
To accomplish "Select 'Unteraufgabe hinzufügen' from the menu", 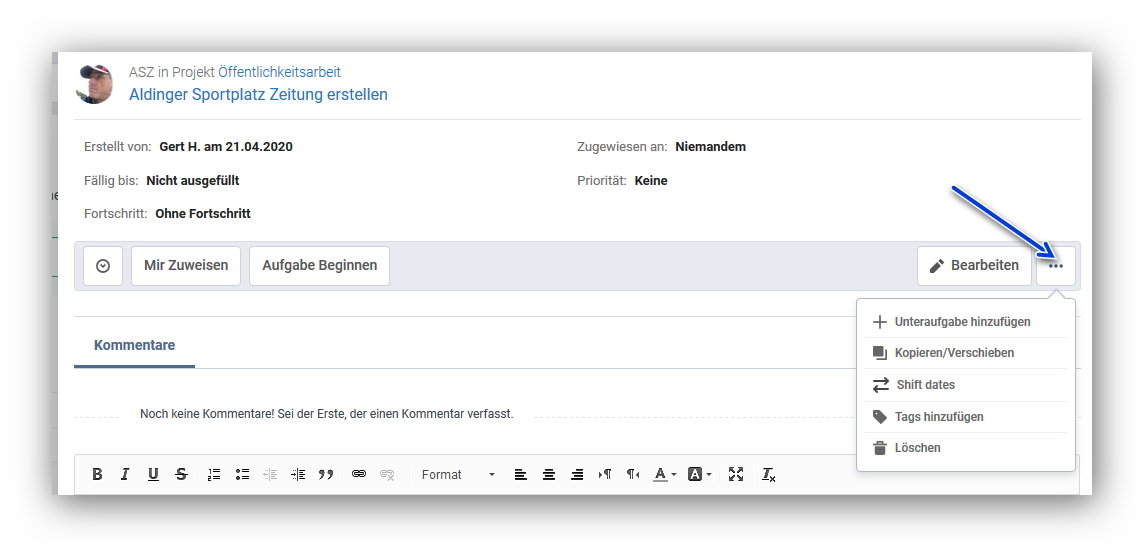I will 961,322.
